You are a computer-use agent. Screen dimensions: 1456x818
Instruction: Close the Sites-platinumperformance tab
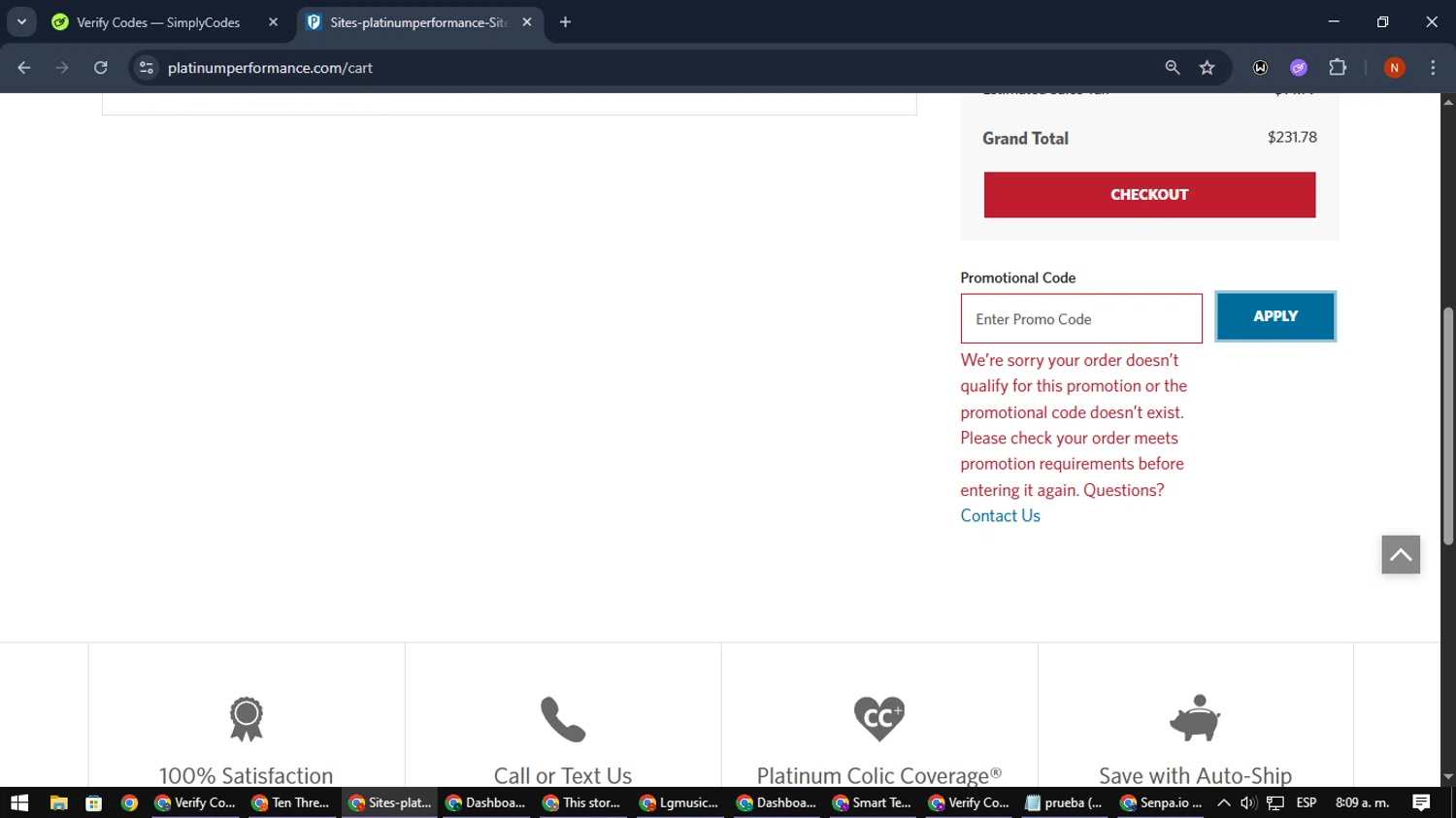tap(527, 22)
